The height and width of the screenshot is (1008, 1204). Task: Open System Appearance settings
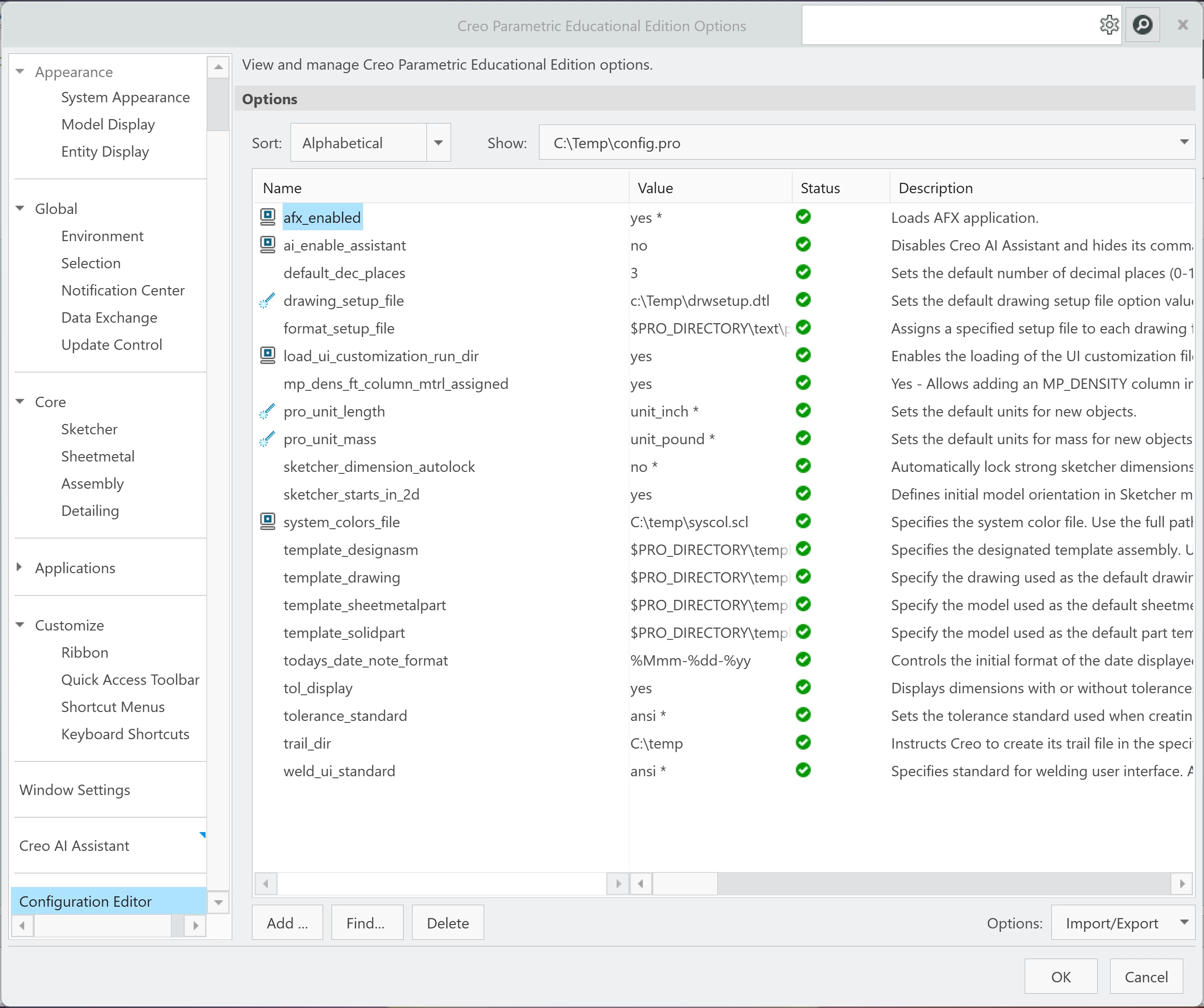pos(125,97)
